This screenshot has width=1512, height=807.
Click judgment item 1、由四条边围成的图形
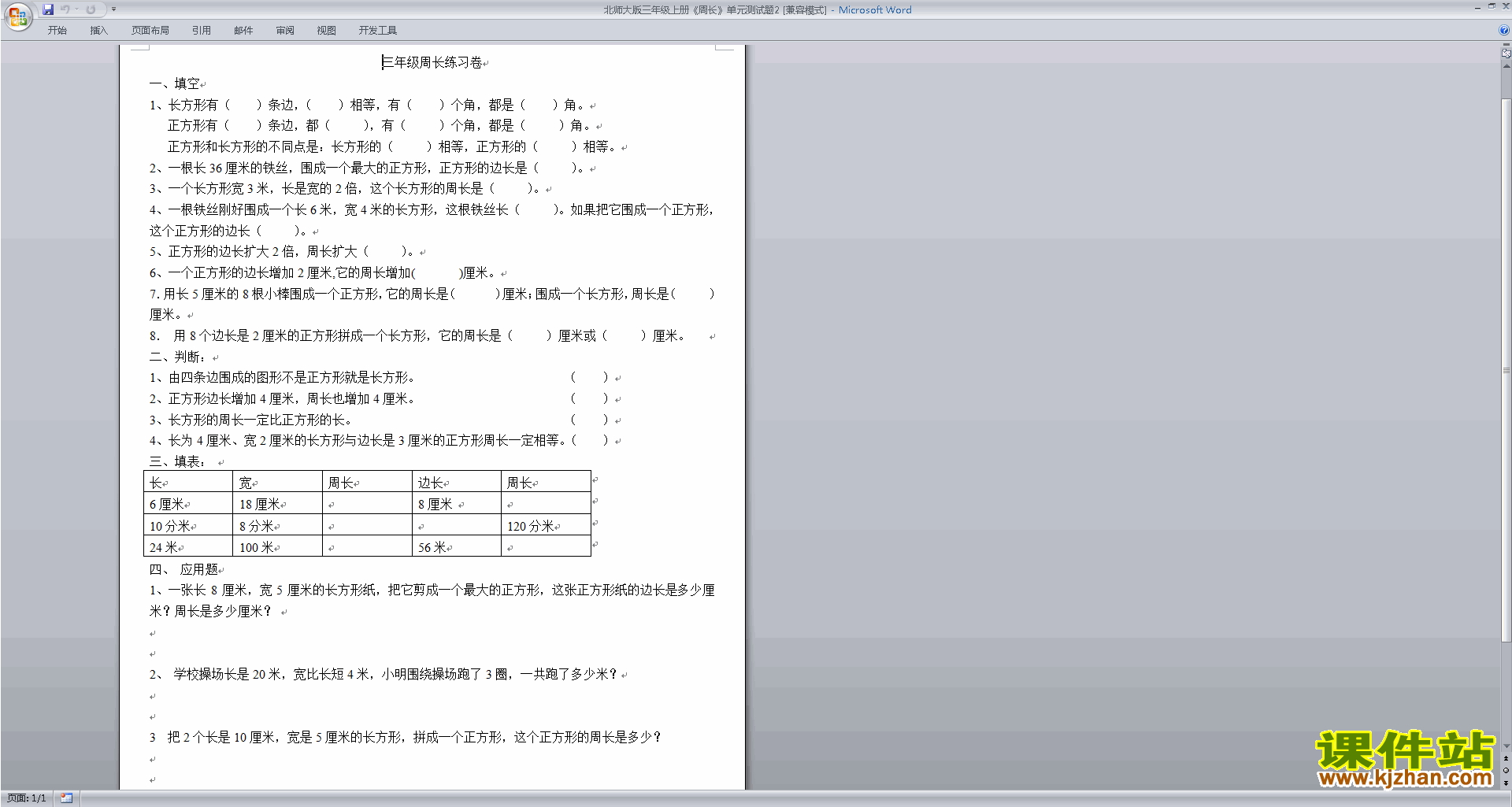point(282,378)
